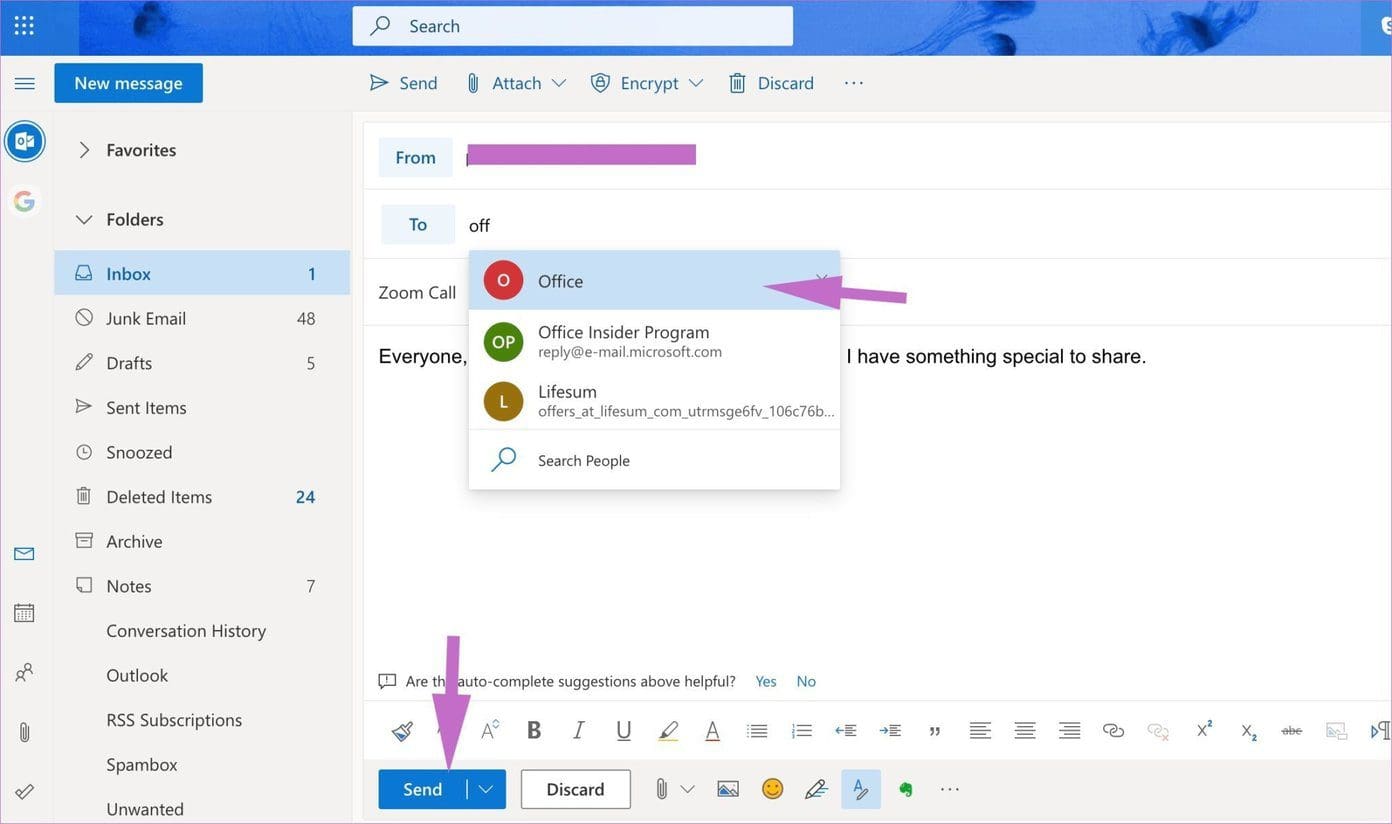Insert pictures inline icon
The width and height of the screenshot is (1392, 824).
click(728, 789)
